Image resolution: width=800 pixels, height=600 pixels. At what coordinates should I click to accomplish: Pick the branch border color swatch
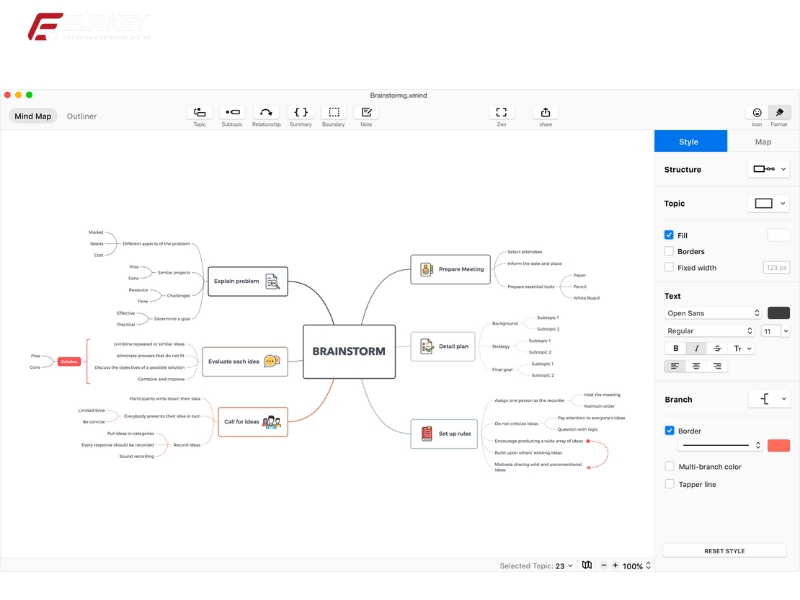[778, 445]
